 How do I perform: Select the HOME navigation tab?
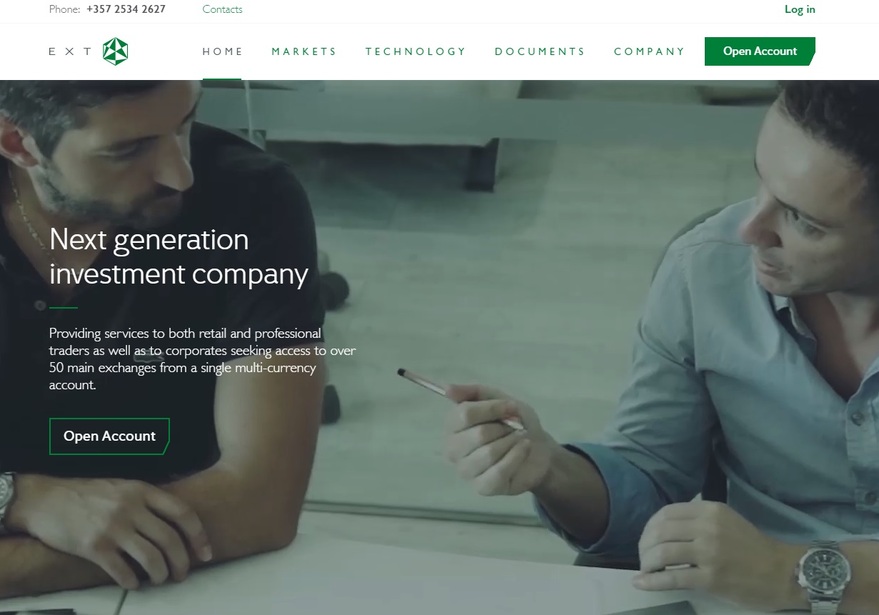click(x=223, y=52)
